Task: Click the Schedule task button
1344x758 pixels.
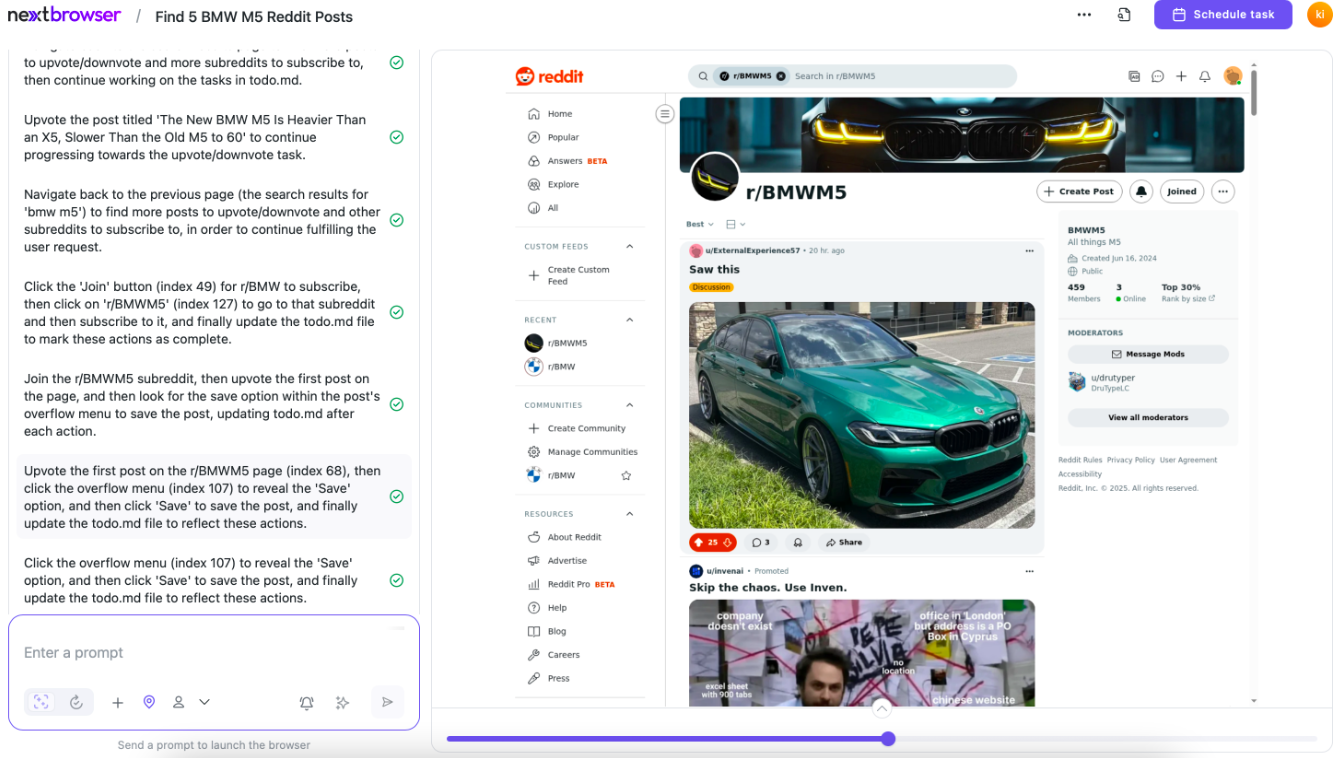Action: pos(1223,15)
